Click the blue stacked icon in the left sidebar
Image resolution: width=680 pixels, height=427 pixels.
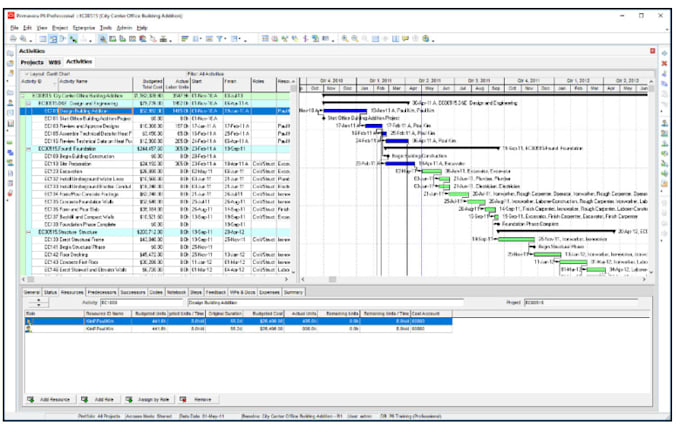point(10,153)
